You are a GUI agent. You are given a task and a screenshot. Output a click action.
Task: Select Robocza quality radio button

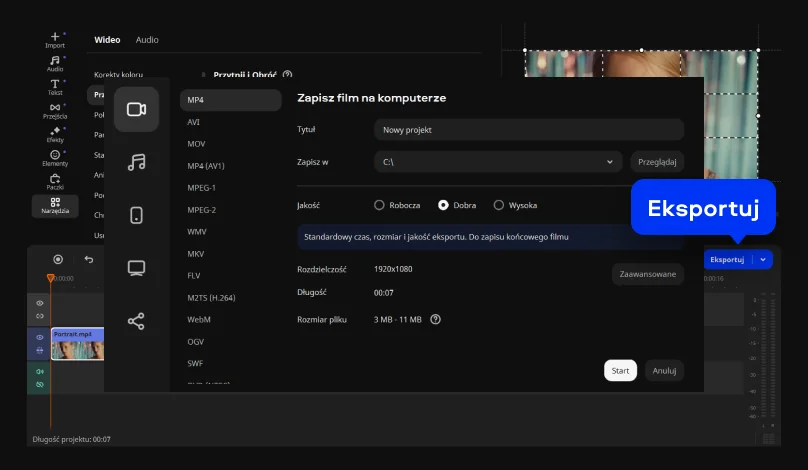(379, 205)
